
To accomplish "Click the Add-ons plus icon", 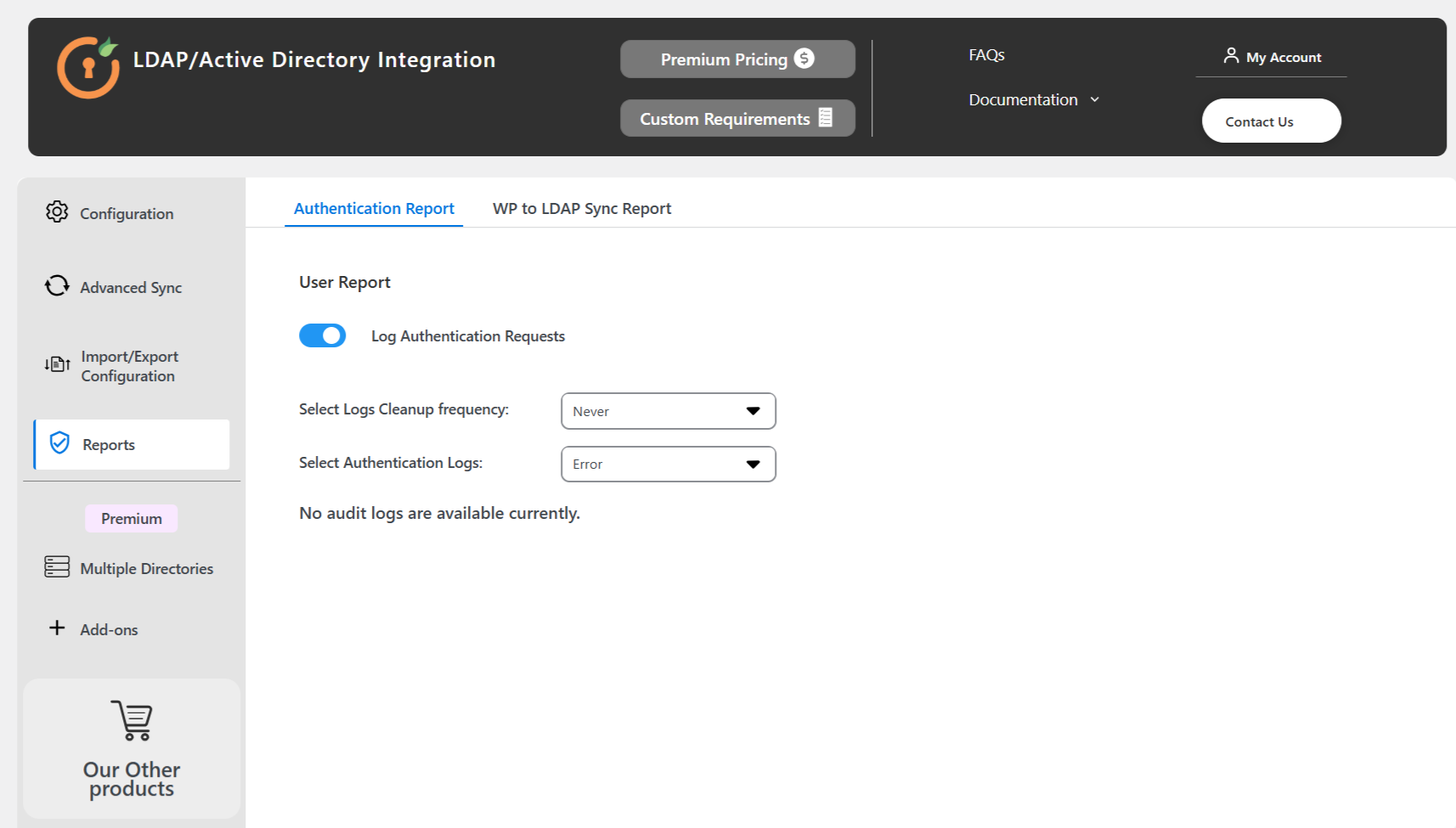I will (x=56, y=628).
